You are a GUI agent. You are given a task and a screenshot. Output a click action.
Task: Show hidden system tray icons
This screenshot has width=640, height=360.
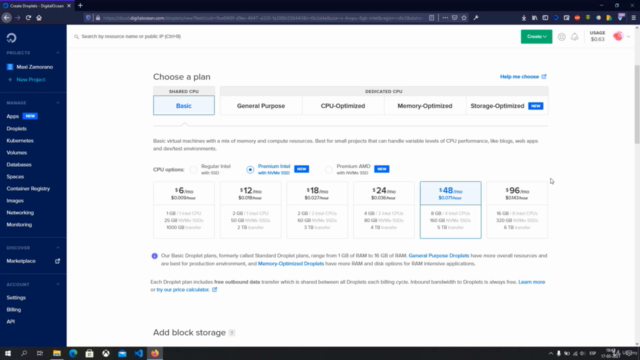pyautogui.click(x=551, y=353)
